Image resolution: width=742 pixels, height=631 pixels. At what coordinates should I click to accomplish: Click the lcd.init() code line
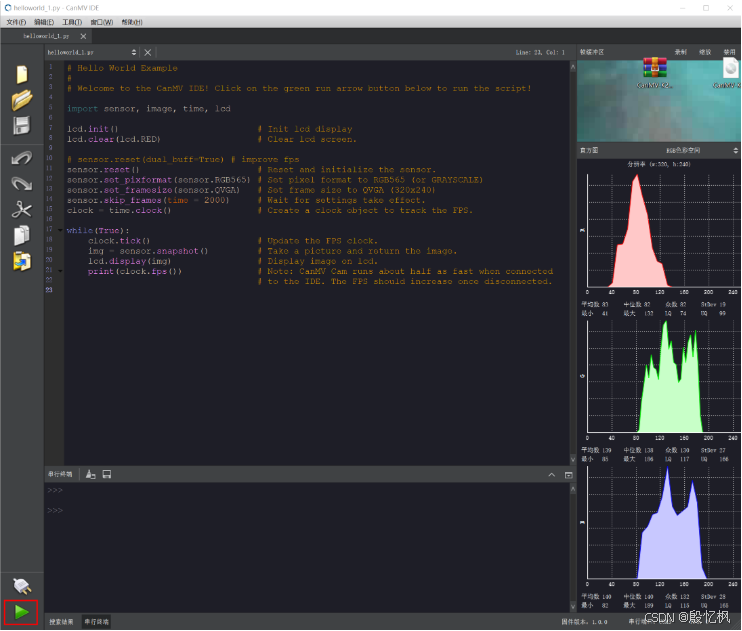click(92, 129)
